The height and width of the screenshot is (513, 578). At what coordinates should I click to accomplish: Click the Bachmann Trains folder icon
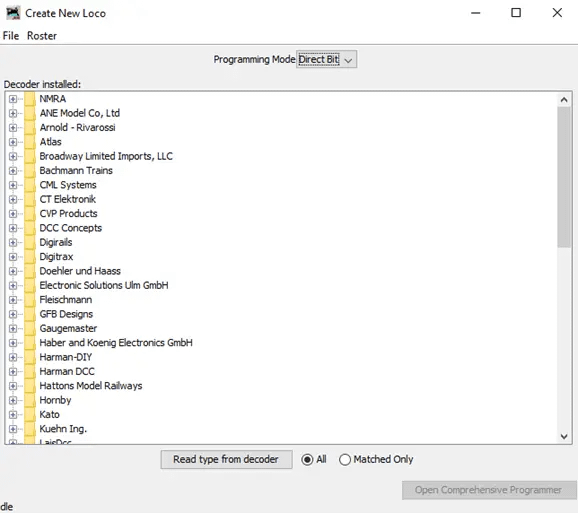[x=30, y=170]
